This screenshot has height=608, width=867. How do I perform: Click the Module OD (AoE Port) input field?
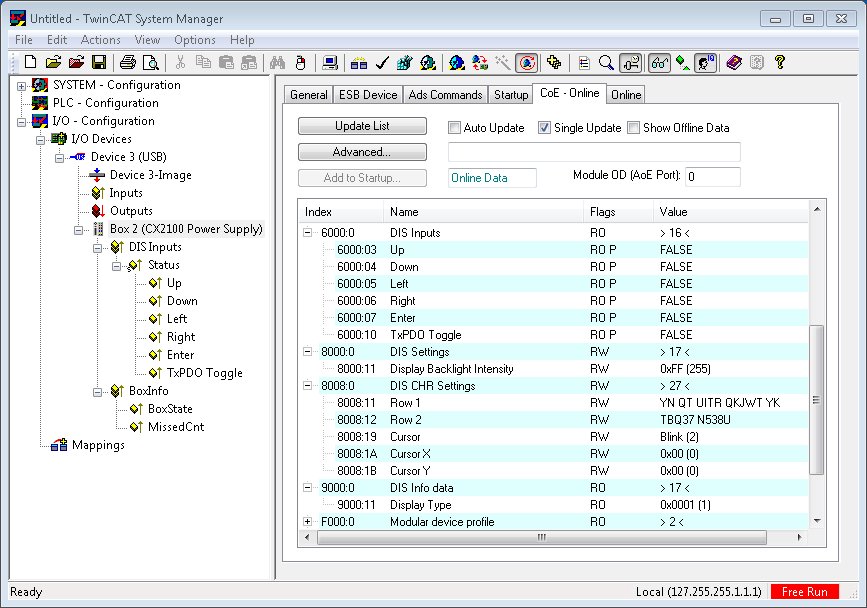coord(712,177)
